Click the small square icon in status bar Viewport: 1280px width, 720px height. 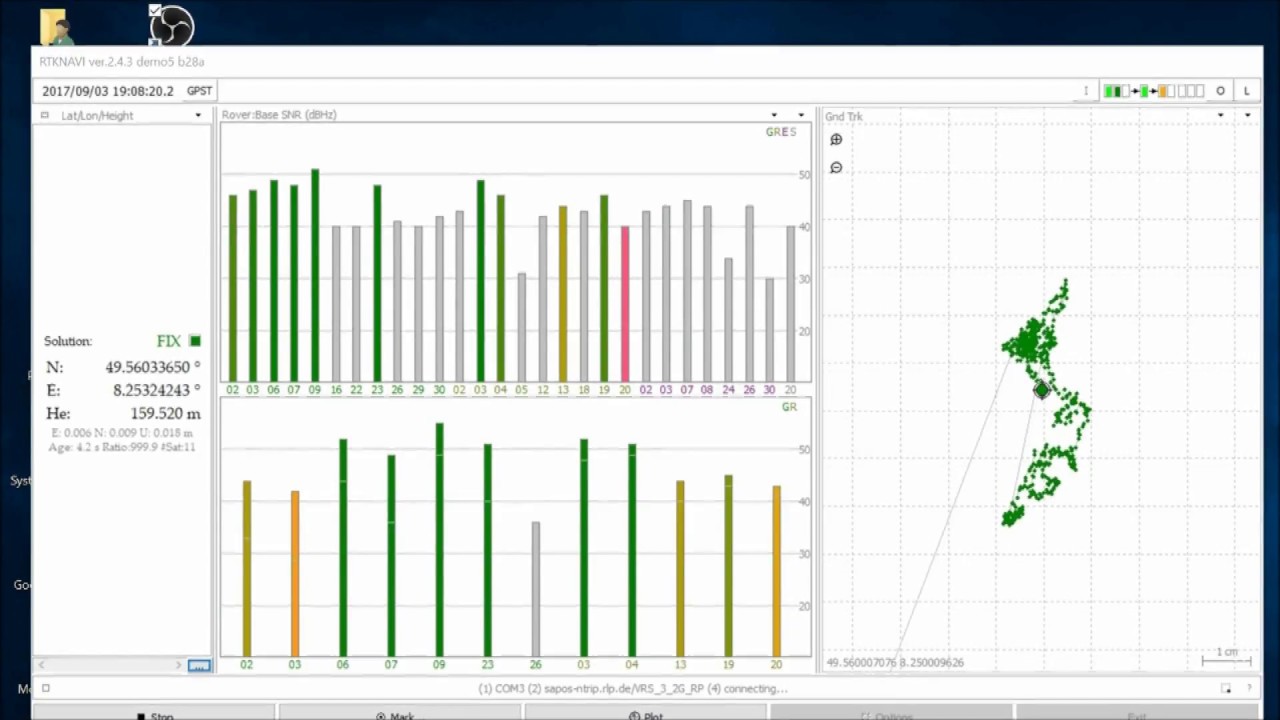[x=45, y=688]
